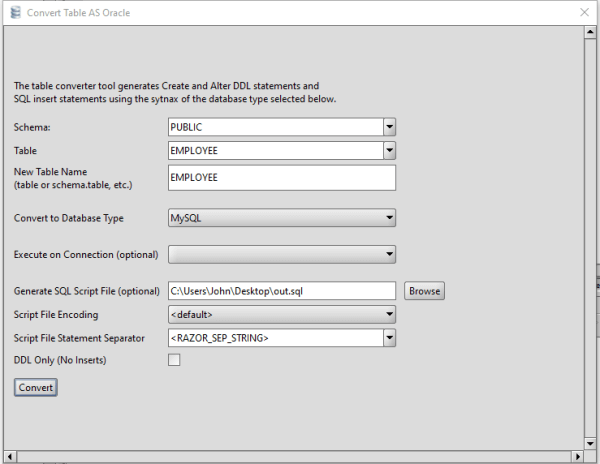This screenshot has width=600, height=464.
Task: Close the Convert Table dialog
Action: (x=584, y=12)
